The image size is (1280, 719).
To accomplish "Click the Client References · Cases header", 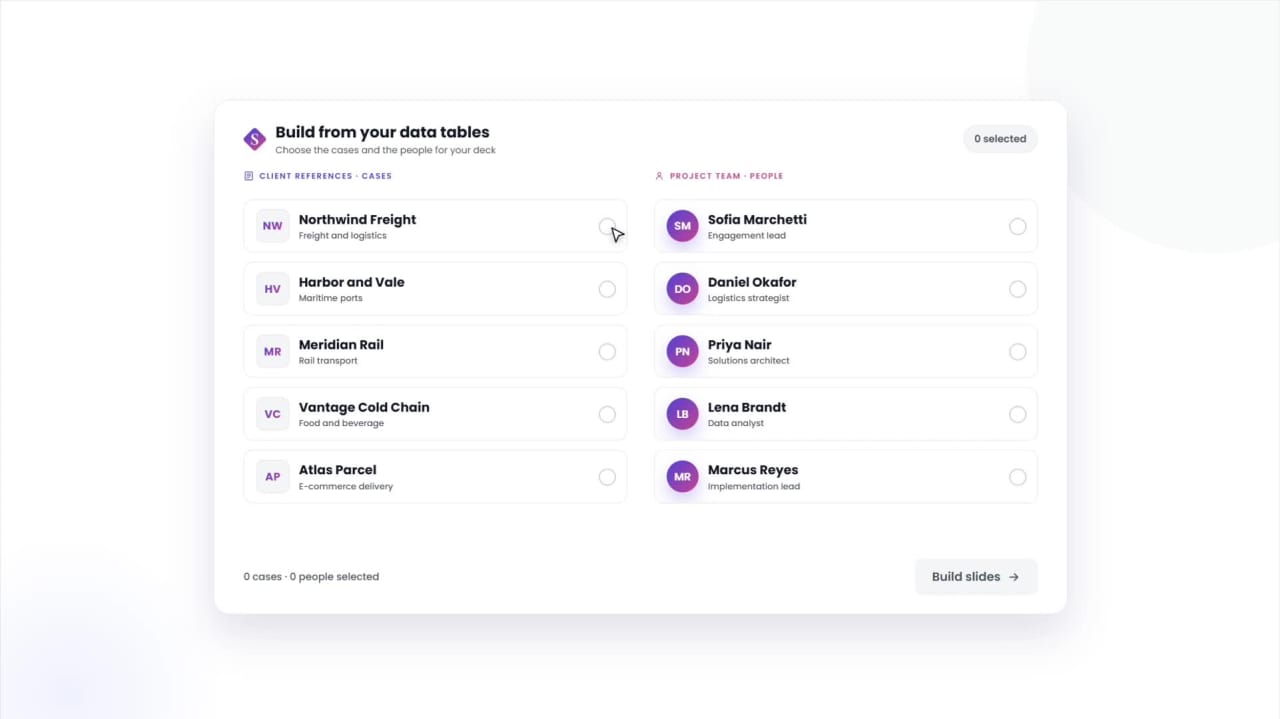I will [325, 176].
